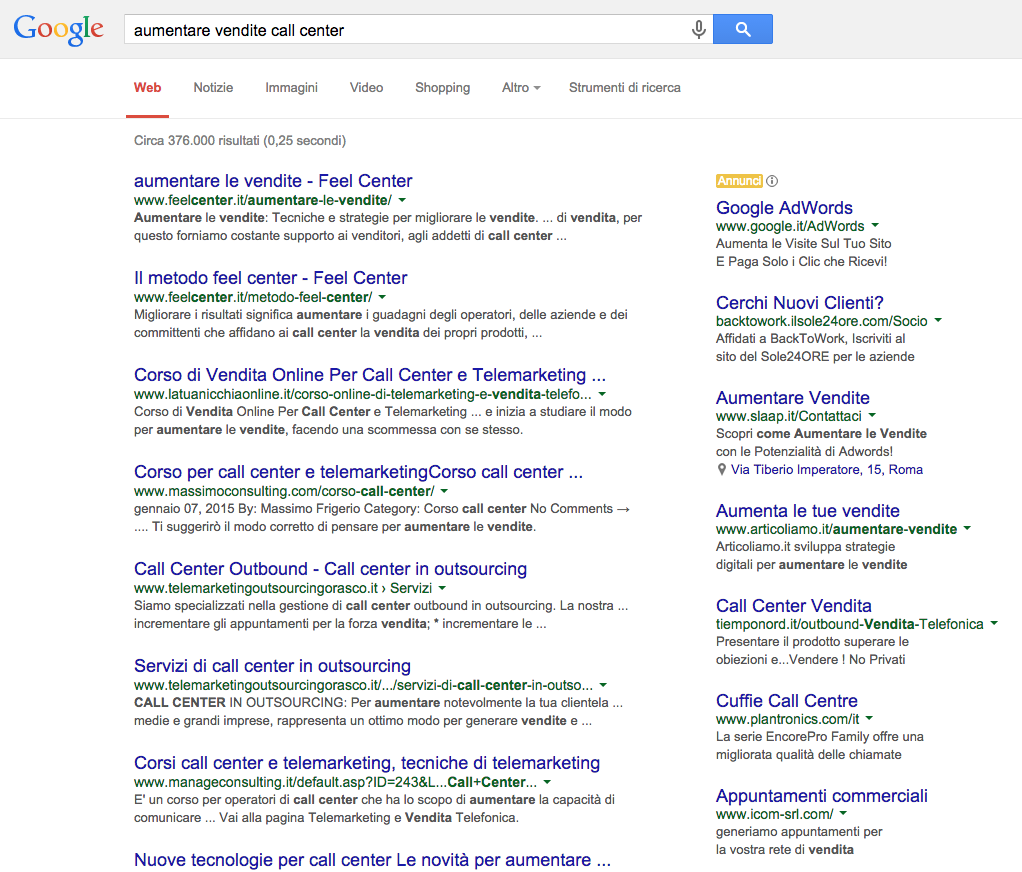This screenshot has width=1022, height=872.
Task: Open the 'Cerchi Nuovi Clienti?' ad
Action: tap(800, 302)
